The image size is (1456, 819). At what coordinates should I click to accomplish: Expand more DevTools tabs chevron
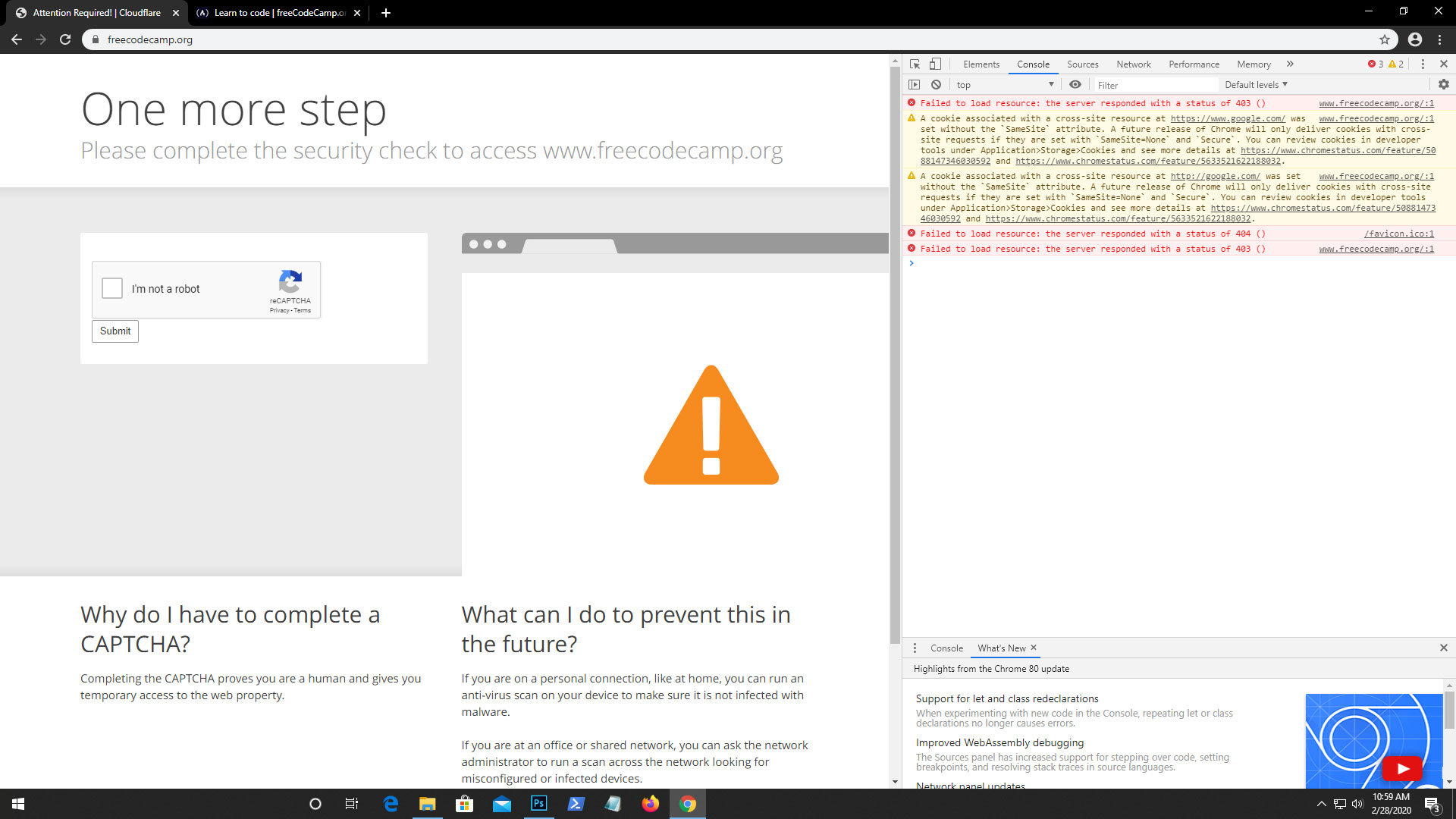coord(1290,64)
